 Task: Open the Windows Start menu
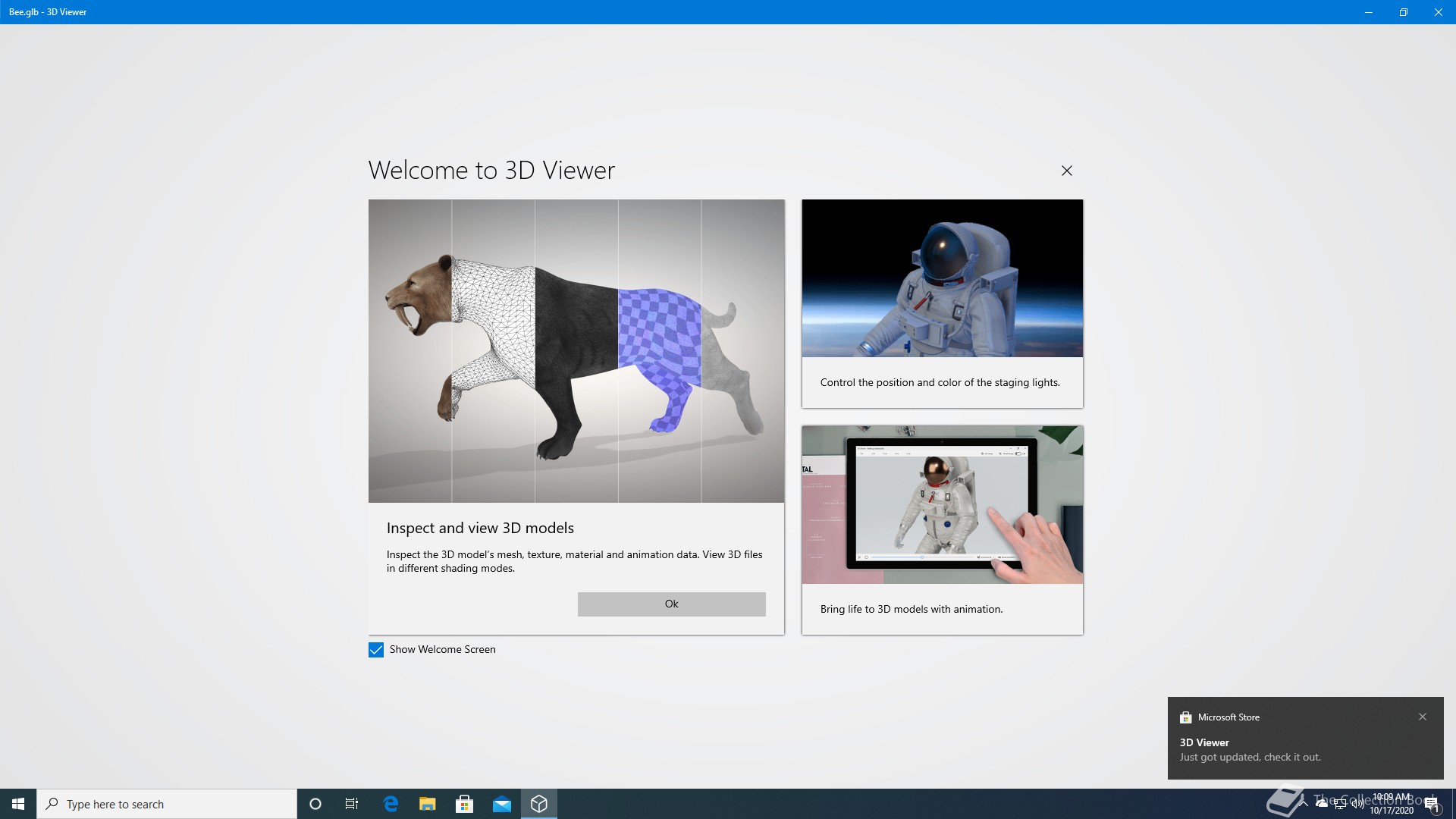coord(18,804)
